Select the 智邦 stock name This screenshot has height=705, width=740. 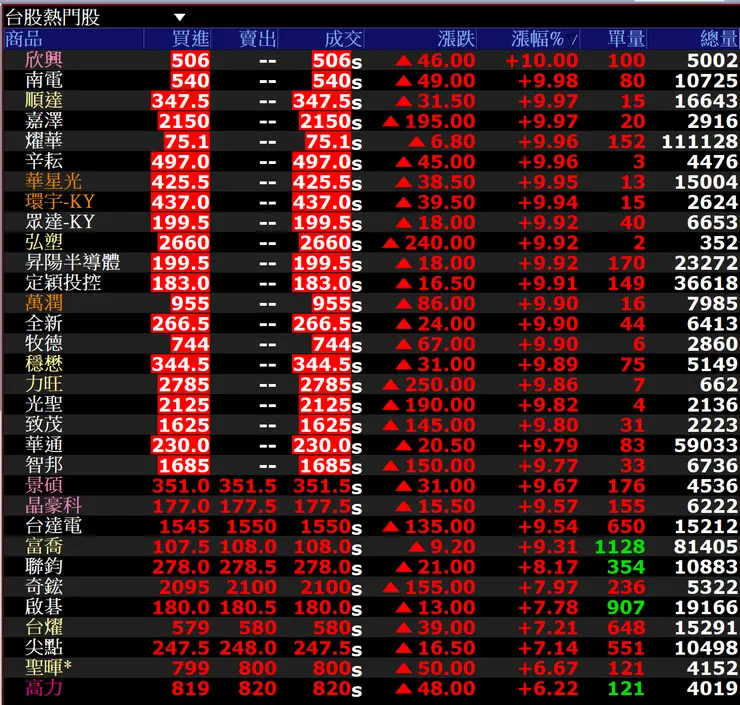coord(44,465)
